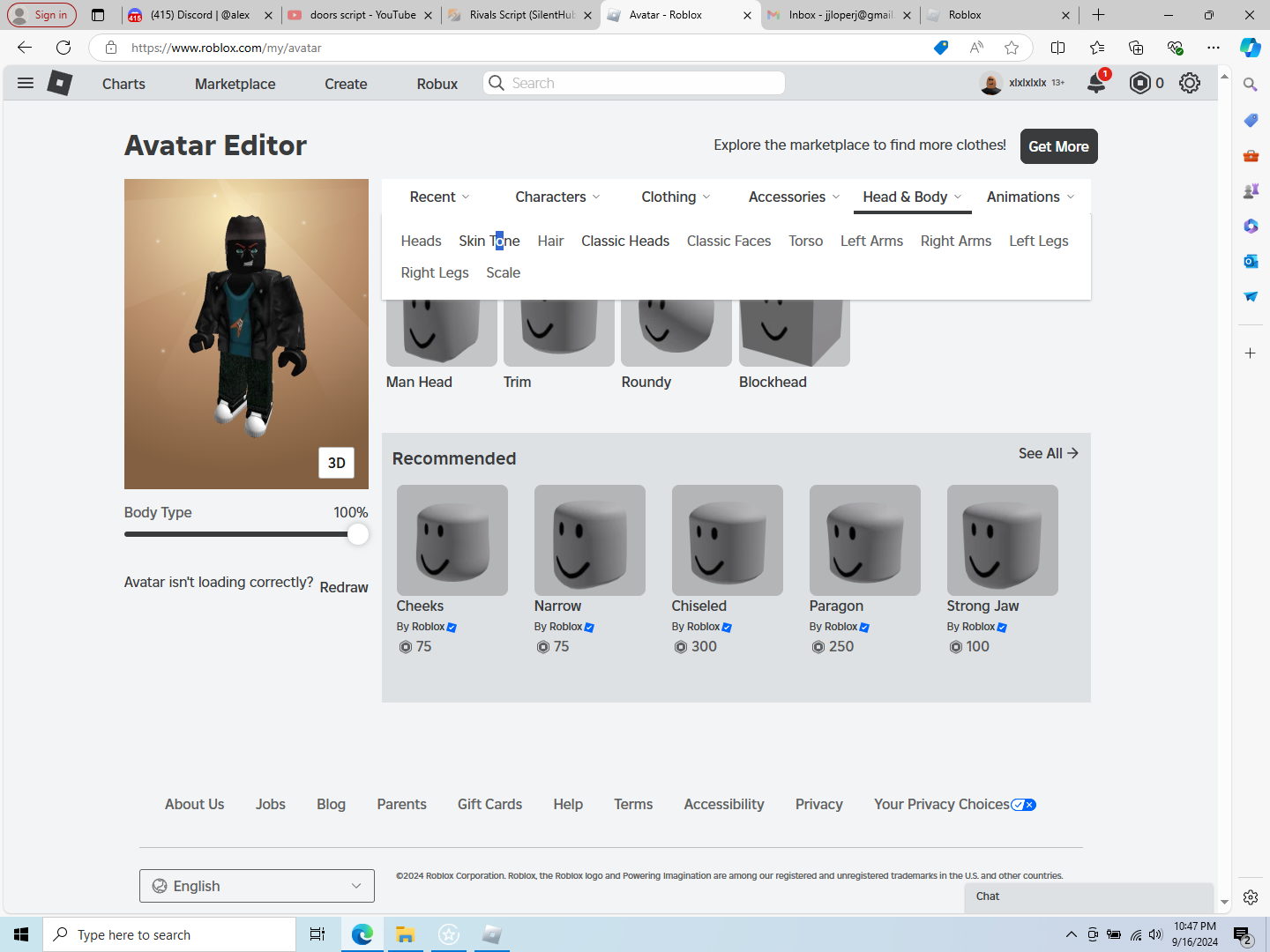The image size is (1270, 952).
Task: Toggle Your Privacy Choices switch icon
Action: pos(1023,805)
